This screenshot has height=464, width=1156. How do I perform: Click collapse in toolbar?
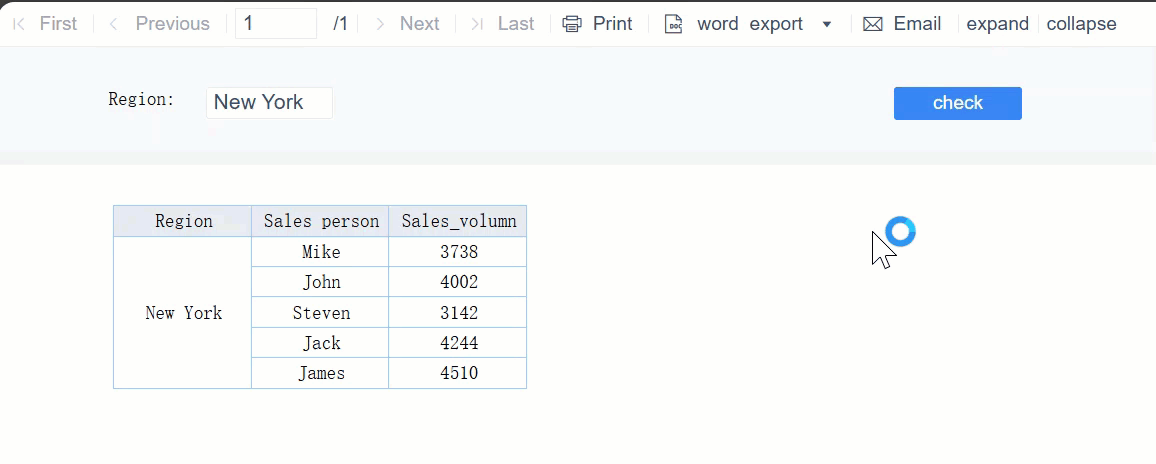click(x=1082, y=24)
